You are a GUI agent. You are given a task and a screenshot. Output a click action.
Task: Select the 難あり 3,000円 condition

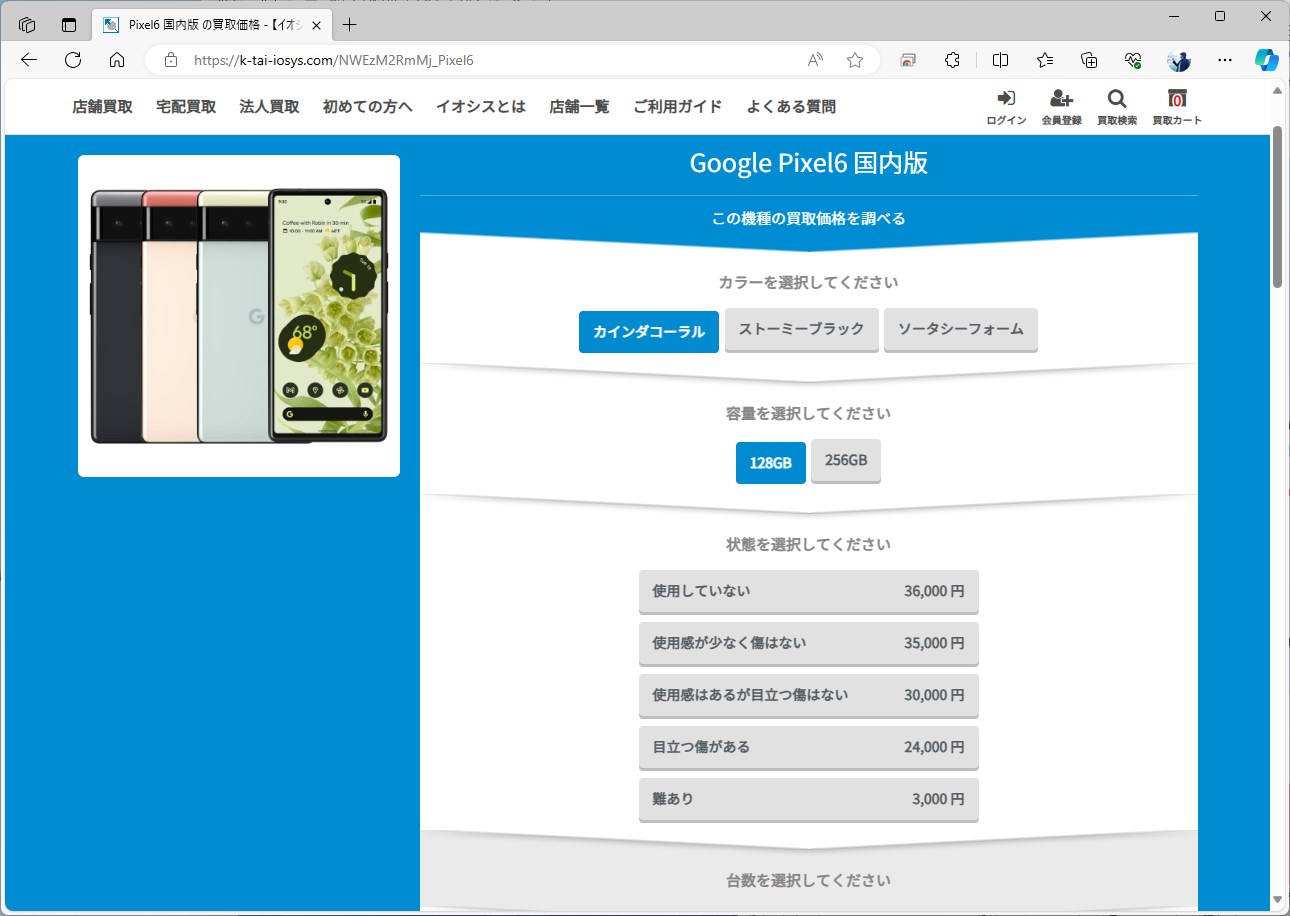click(808, 799)
